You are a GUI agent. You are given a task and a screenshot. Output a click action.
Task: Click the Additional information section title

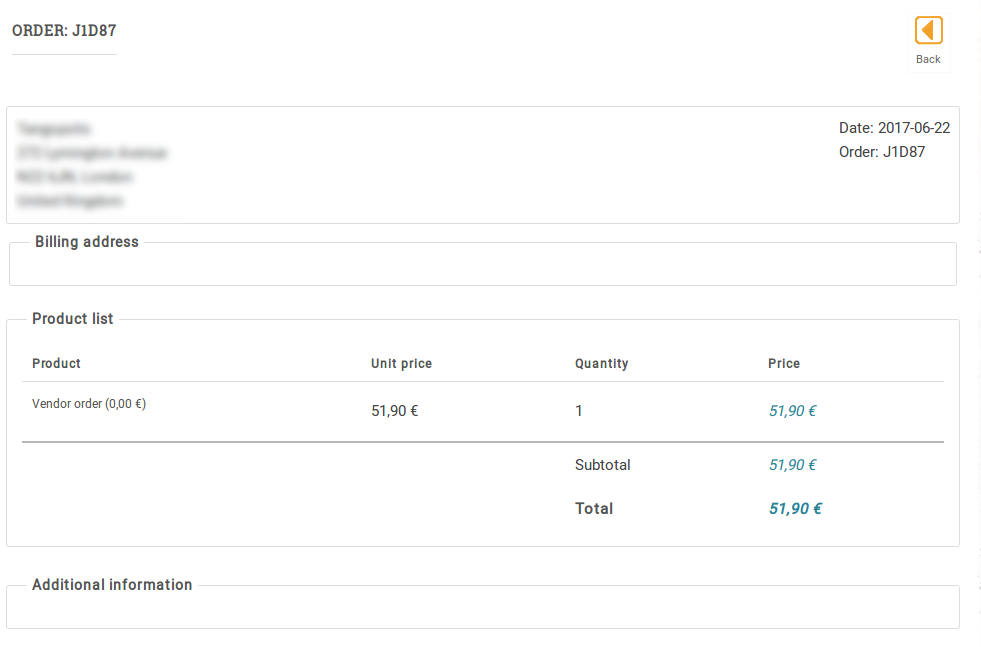[112, 585]
